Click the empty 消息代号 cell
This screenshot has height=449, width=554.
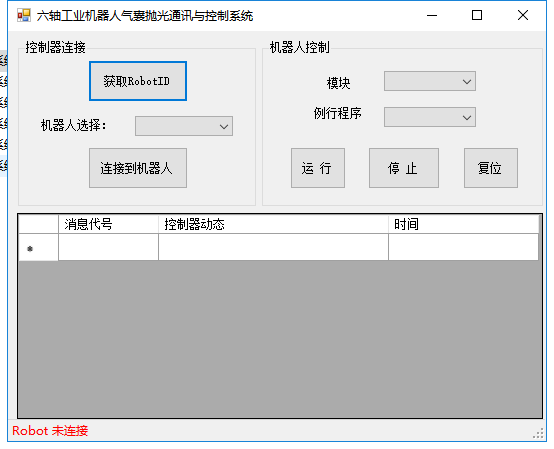pyautogui.click(x=108, y=247)
